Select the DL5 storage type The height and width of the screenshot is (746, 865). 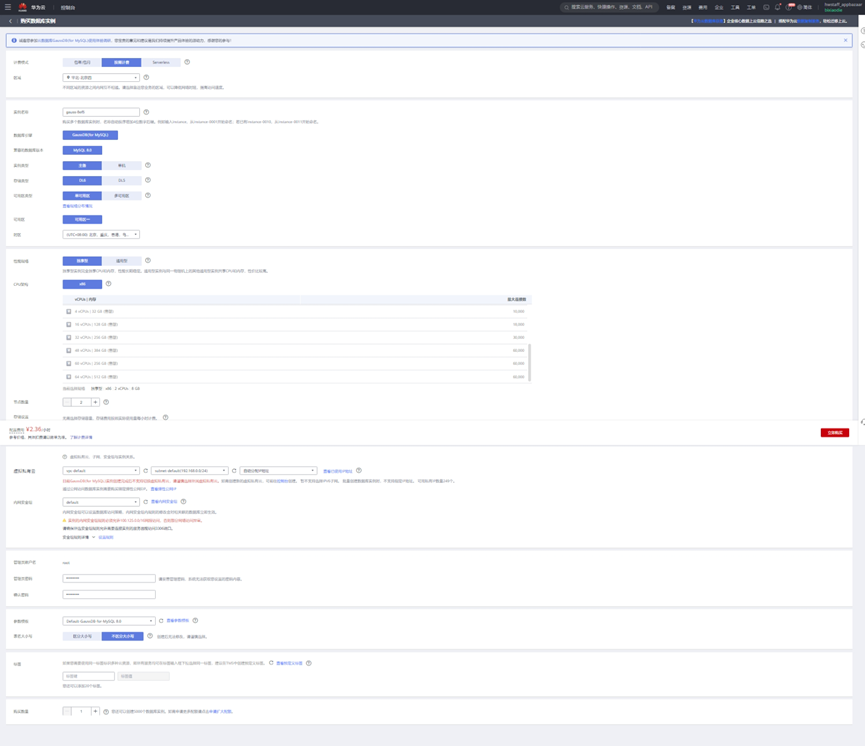[122, 180]
